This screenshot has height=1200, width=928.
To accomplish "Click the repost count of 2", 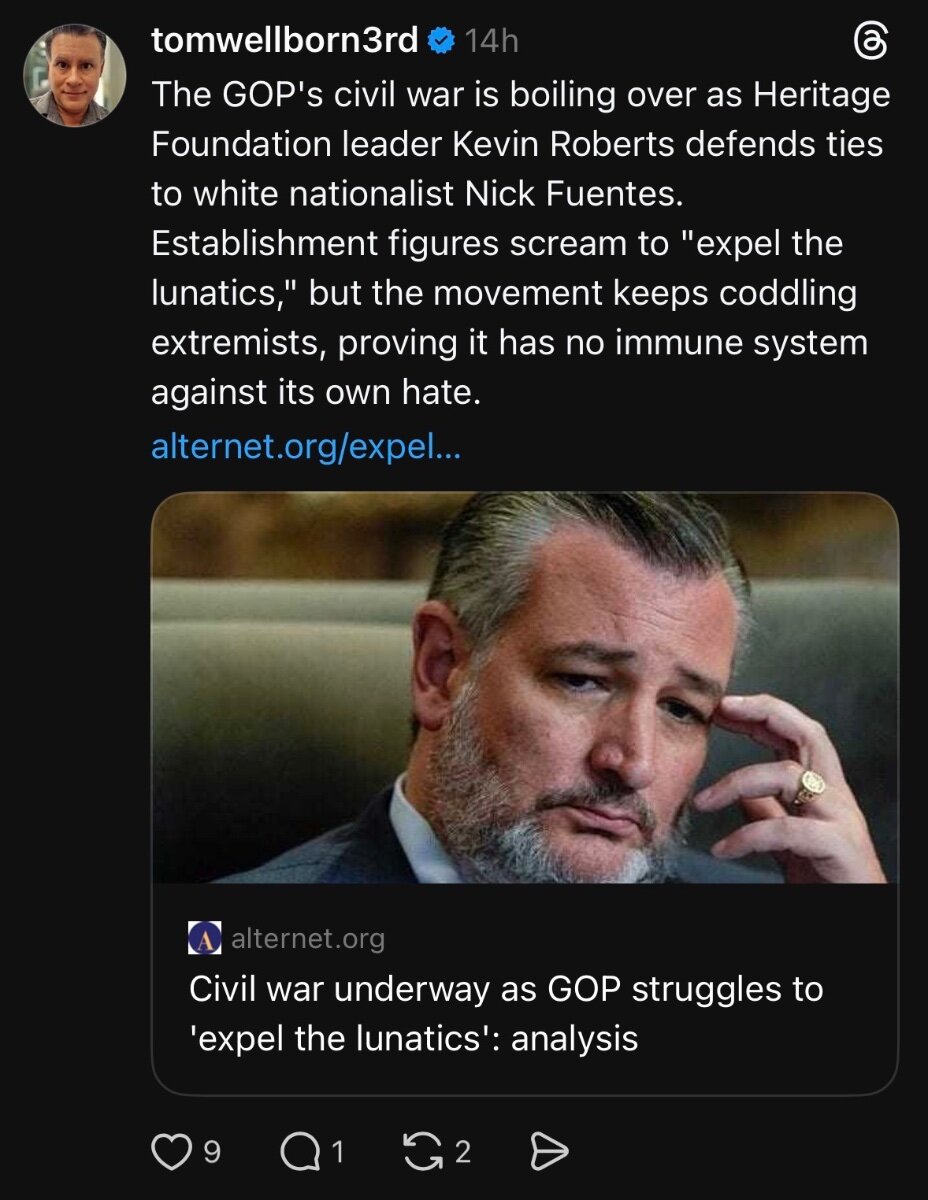I will click(x=462, y=1153).
